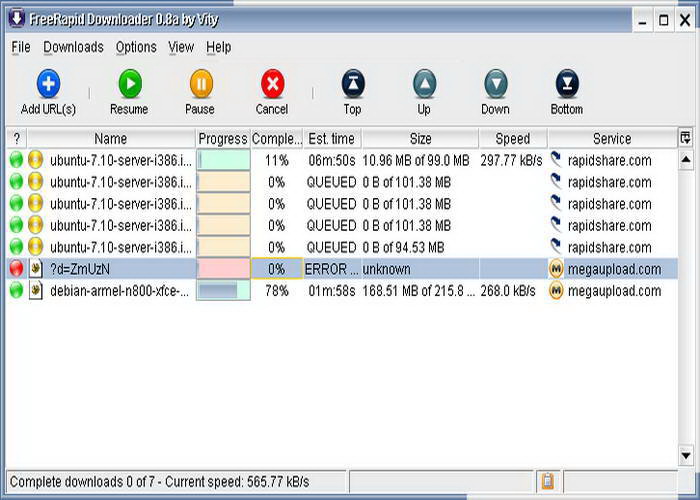
Task: Click the rapidshare icon in the 94.53 MB row
Action: (556, 246)
